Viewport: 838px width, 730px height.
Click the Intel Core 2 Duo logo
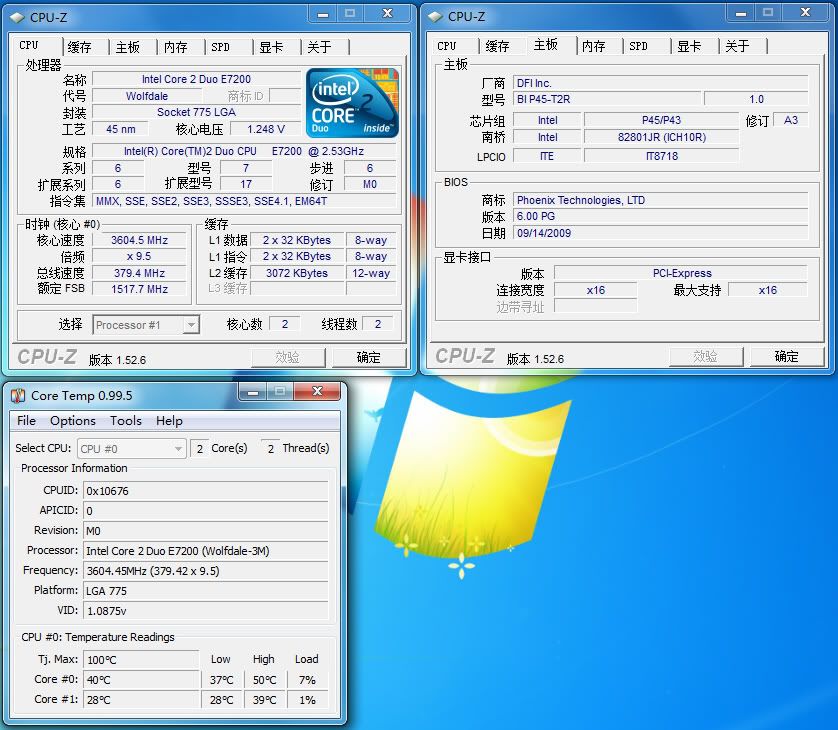coord(352,103)
